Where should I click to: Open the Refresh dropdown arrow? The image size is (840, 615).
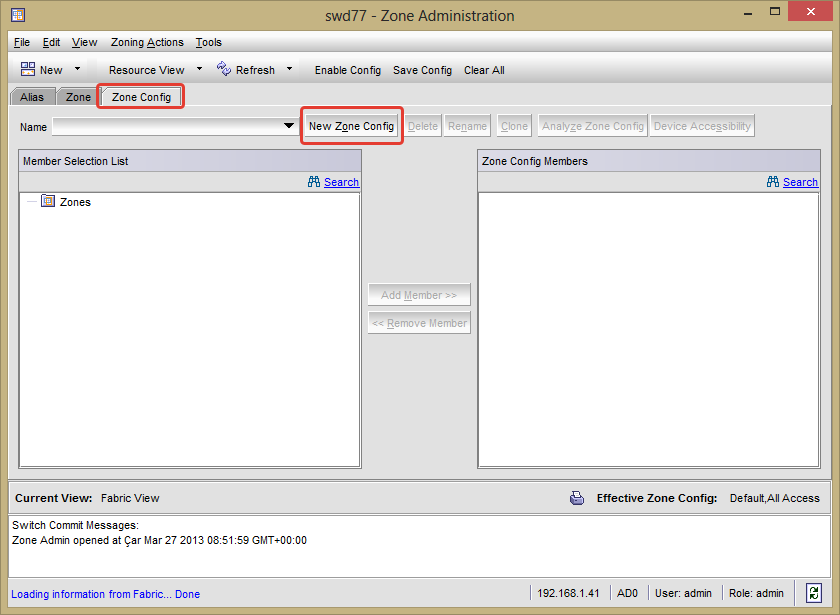pos(289,69)
